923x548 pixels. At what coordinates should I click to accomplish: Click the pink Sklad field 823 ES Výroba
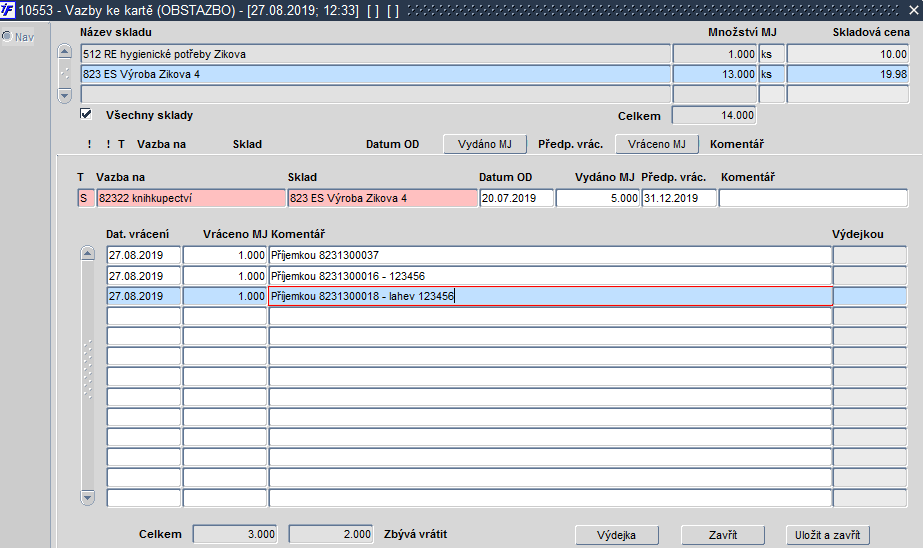[383, 198]
